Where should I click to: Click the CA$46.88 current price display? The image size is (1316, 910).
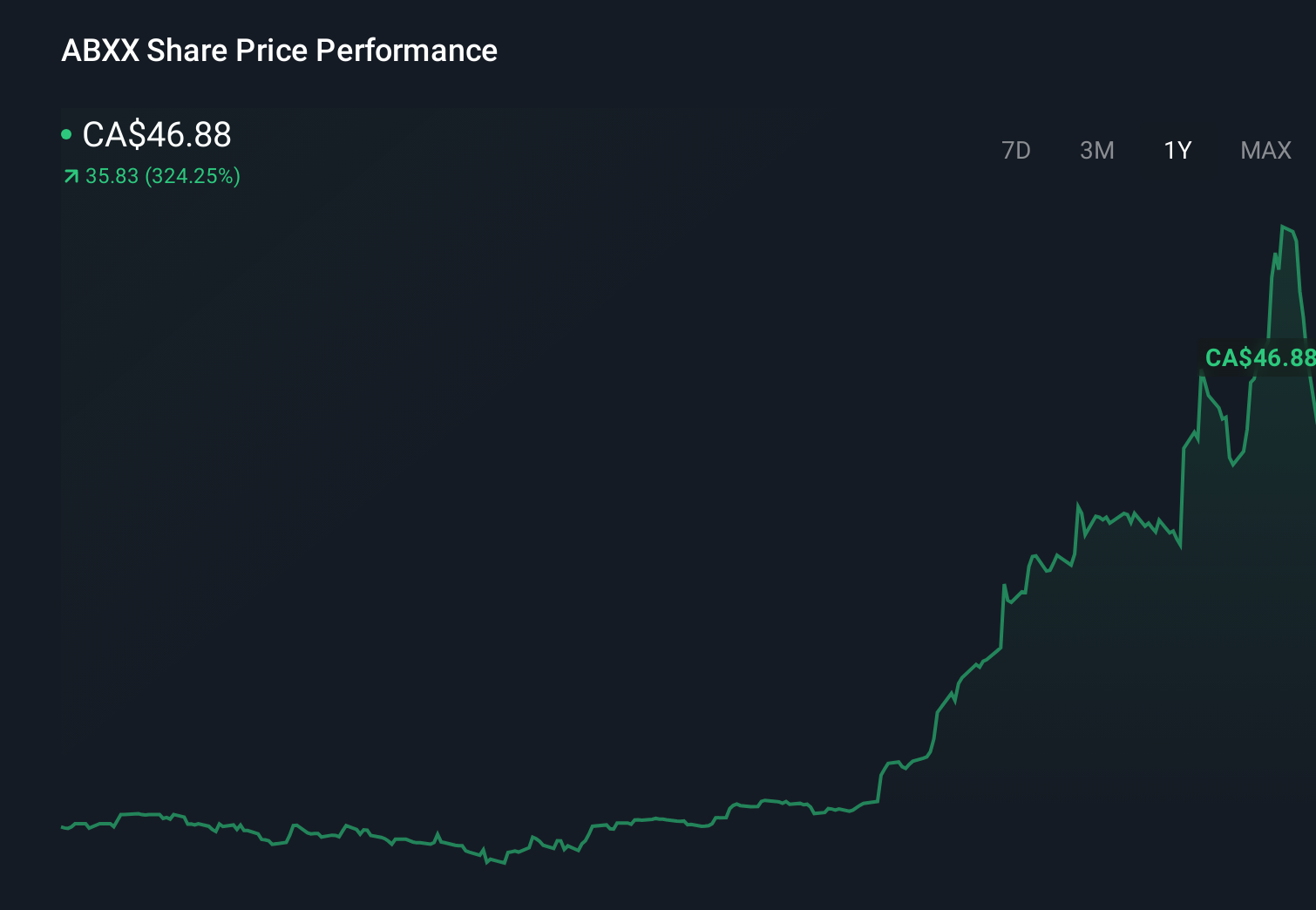click(x=156, y=134)
